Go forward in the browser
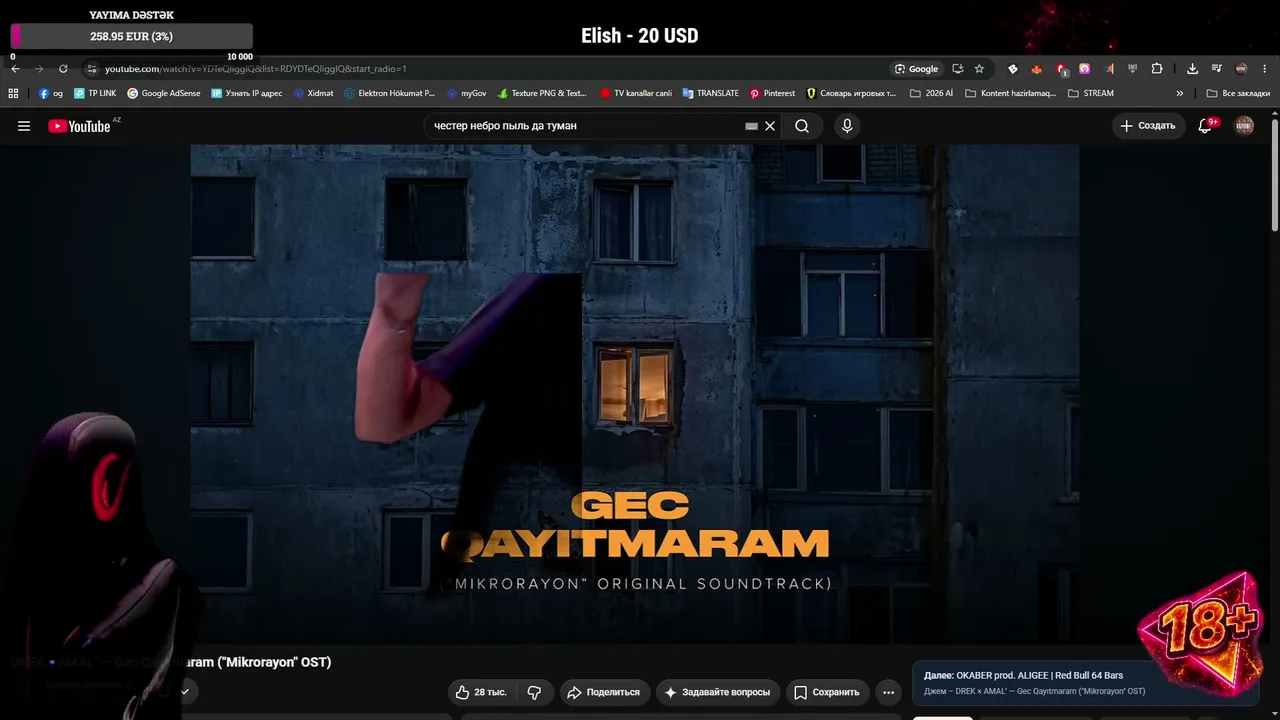This screenshot has height=720, width=1280. point(39,69)
